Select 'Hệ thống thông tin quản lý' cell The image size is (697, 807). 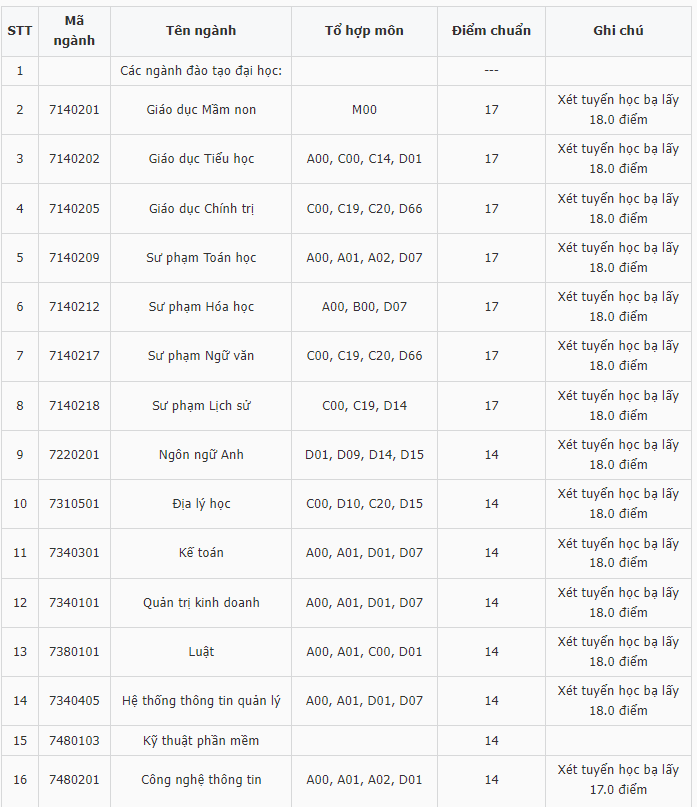pos(201,701)
